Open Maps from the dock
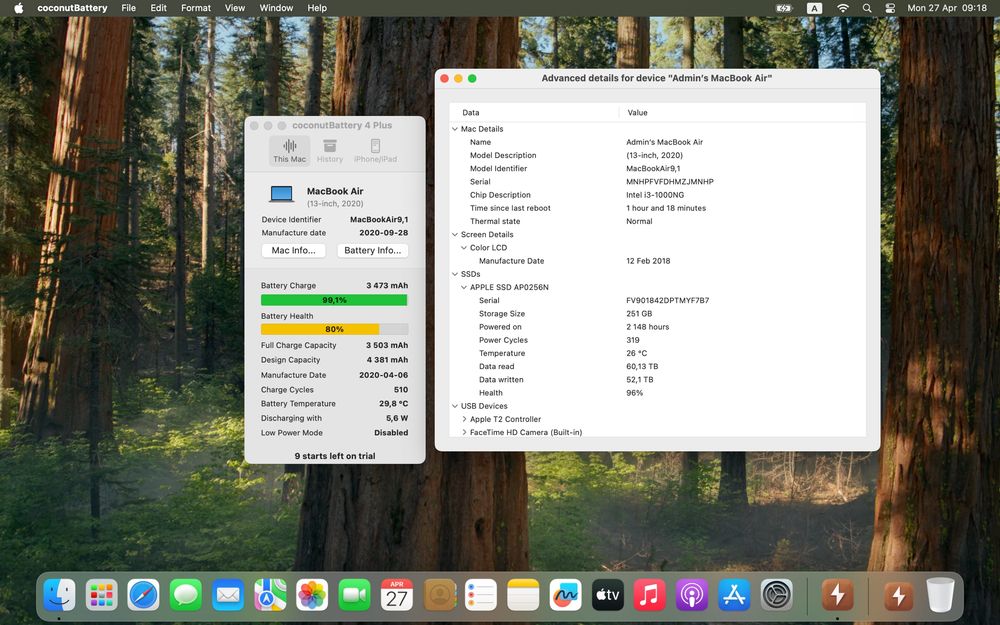Screen dimensions: 1000x625 point(270,595)
